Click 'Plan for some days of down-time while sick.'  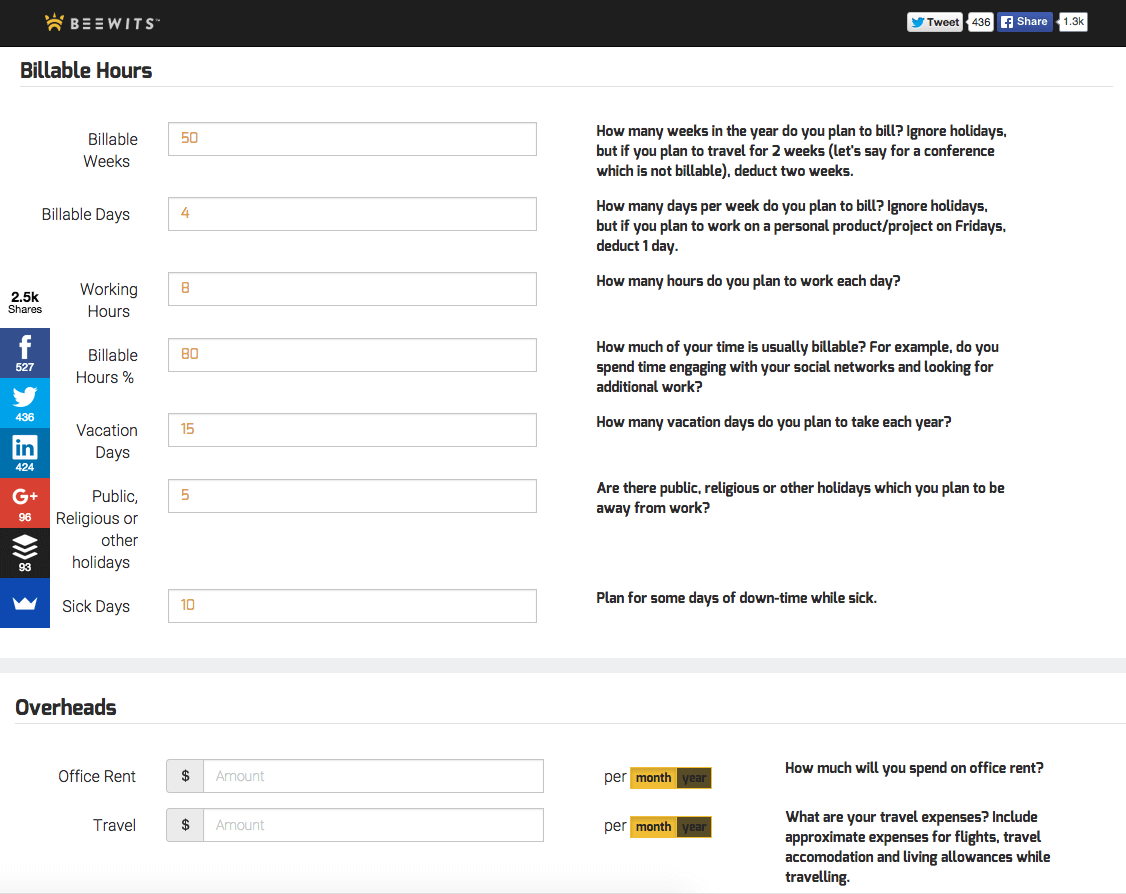pos(736,598)
